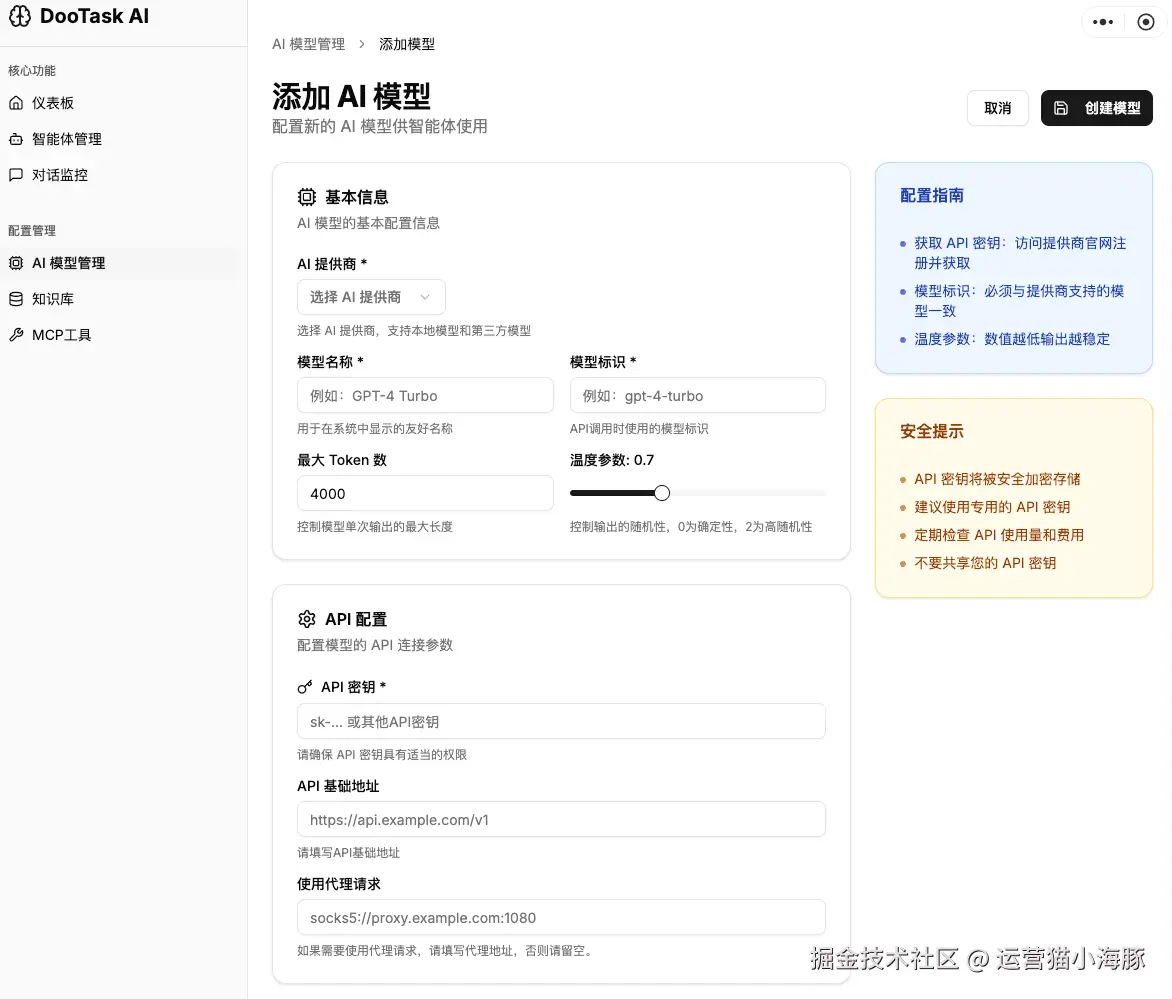Click the circular target icon at top right
Image resolution: width=1172 pixels, height=999 pixels.
[x=1145, y=22]
